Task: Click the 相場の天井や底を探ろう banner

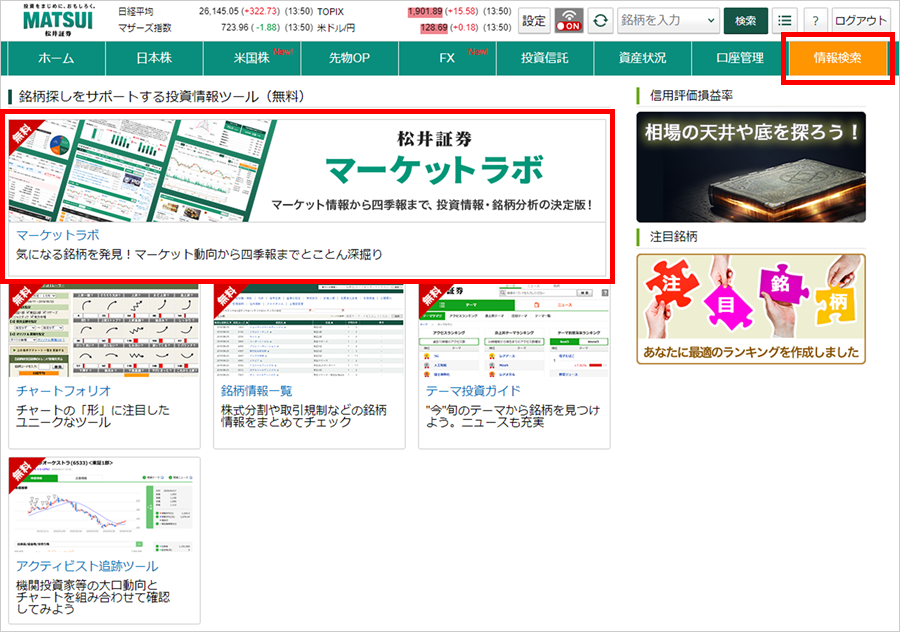Action: (751, 167)
